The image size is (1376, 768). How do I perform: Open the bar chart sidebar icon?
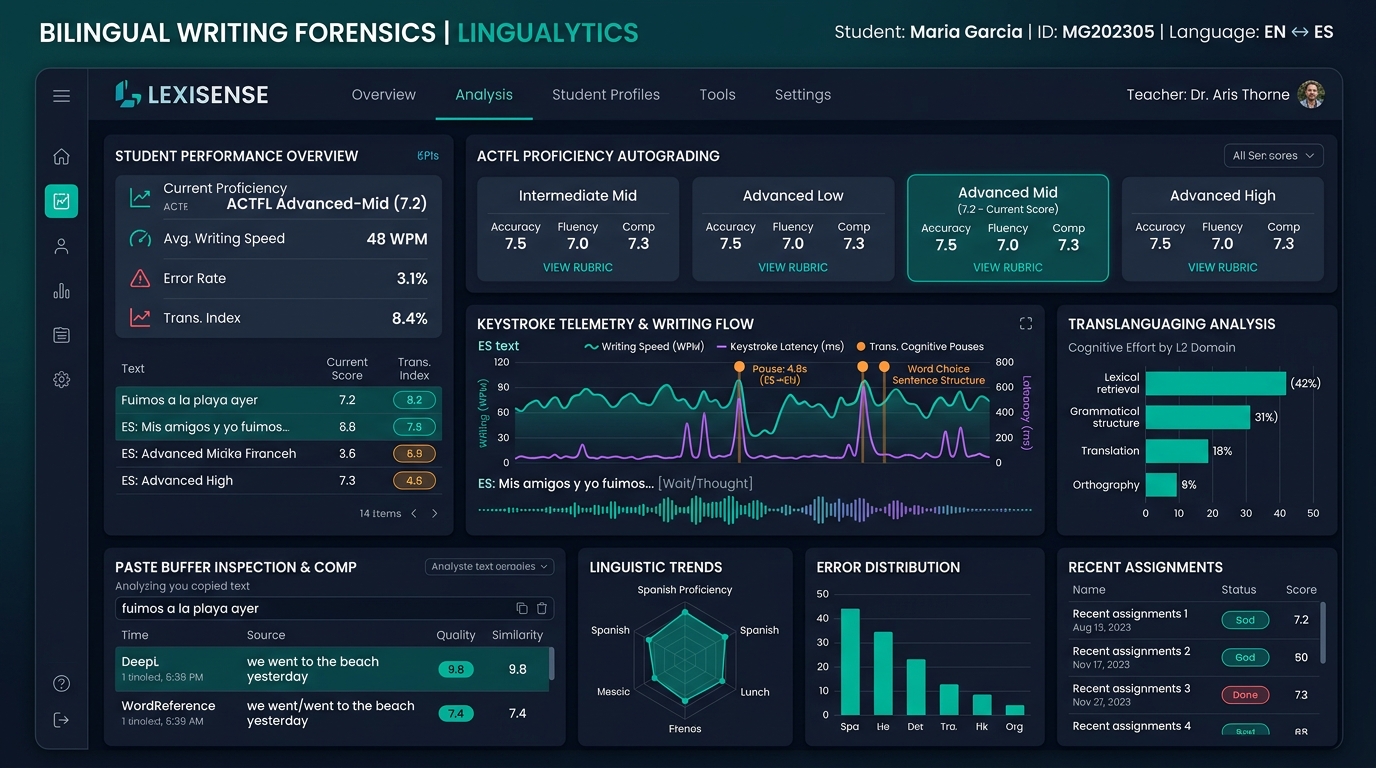pyautogui.click(x=61, y=291)
